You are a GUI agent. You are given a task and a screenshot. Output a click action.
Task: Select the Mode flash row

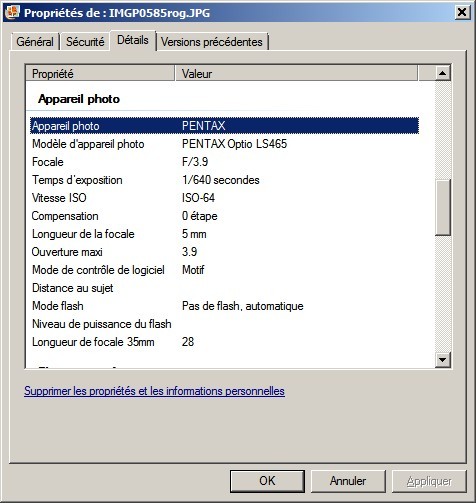click(224, 306)
